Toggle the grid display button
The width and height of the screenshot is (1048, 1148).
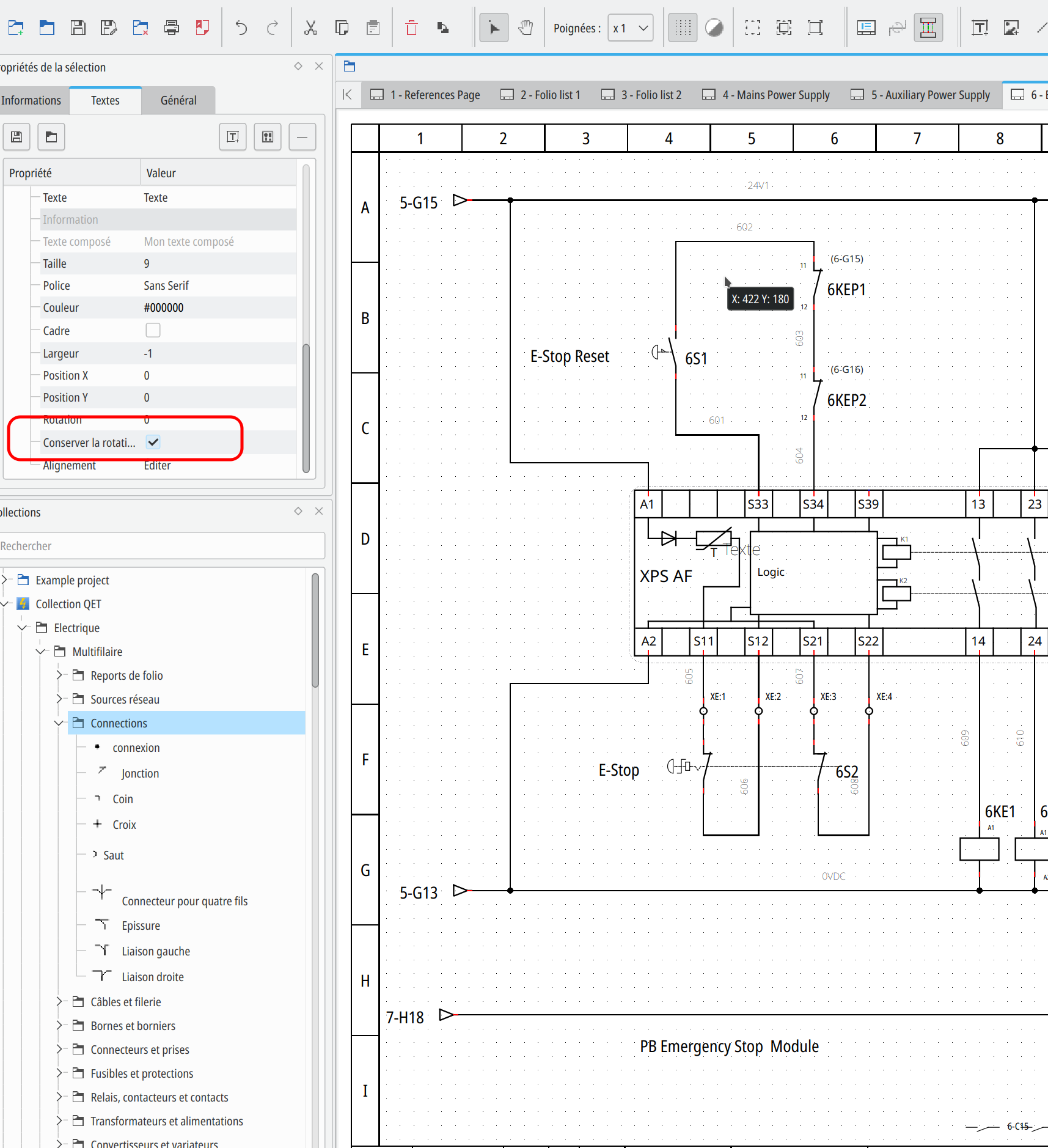[x=683, y=28]
